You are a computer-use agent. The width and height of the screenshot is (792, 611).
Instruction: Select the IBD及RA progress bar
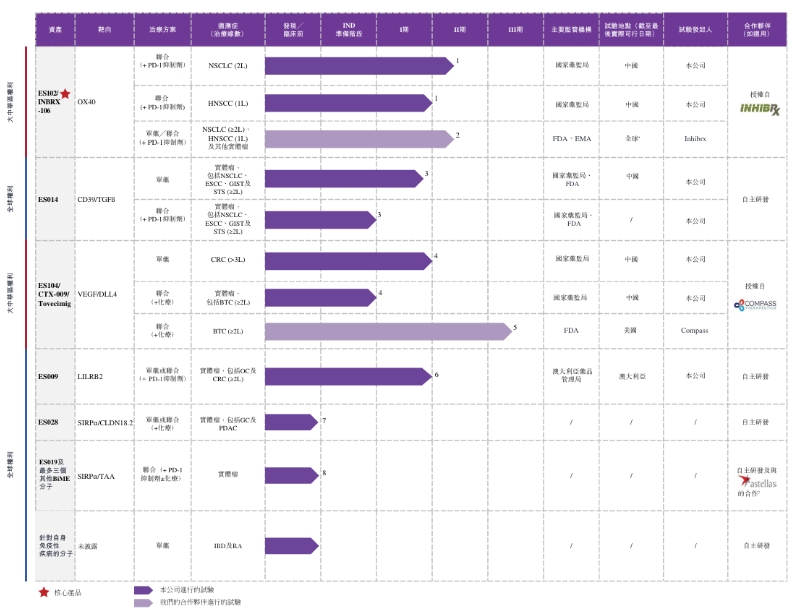coord(291,546)
